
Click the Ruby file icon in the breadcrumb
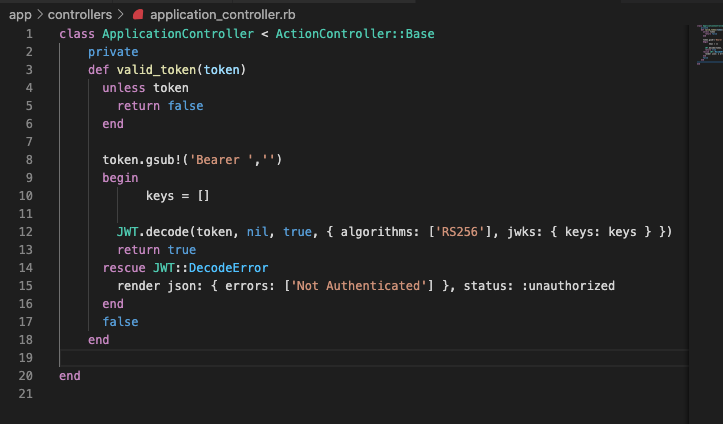[x=137, y=15]
